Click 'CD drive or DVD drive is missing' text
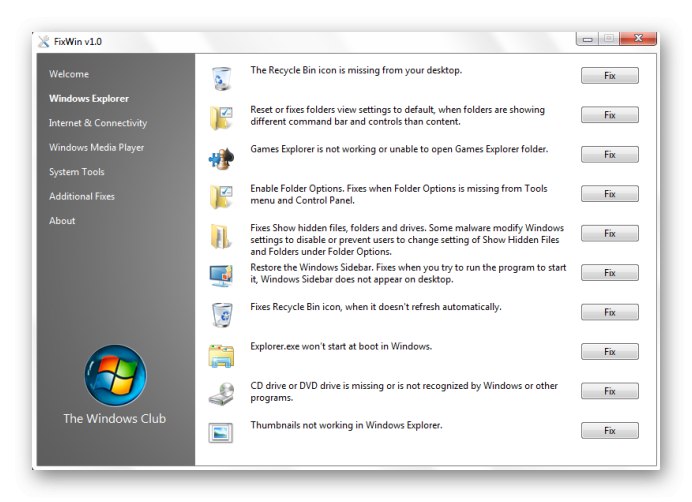The image size is (692, 502). click(404, 392)
